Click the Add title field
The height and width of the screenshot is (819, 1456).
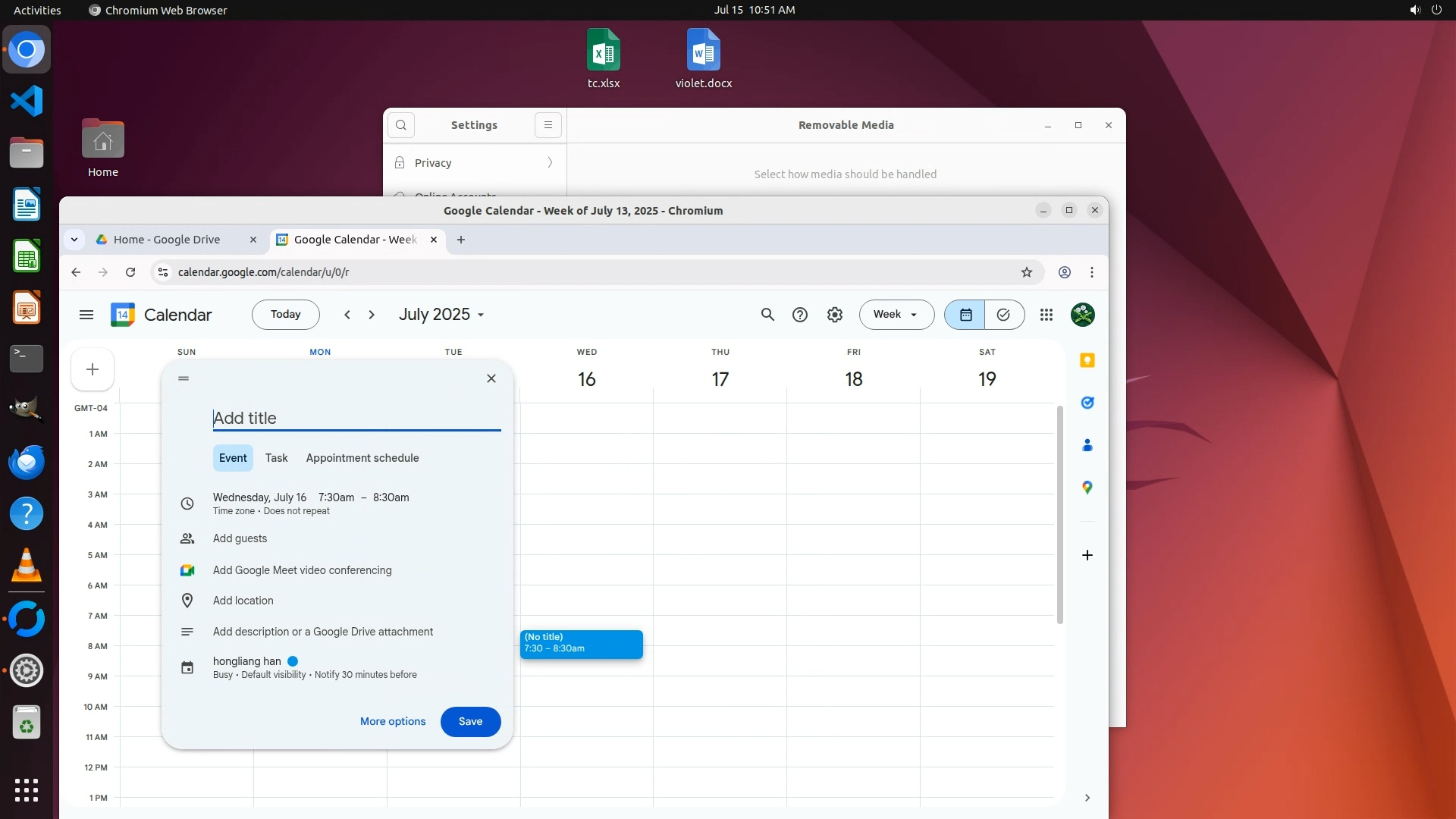[356, 418]
